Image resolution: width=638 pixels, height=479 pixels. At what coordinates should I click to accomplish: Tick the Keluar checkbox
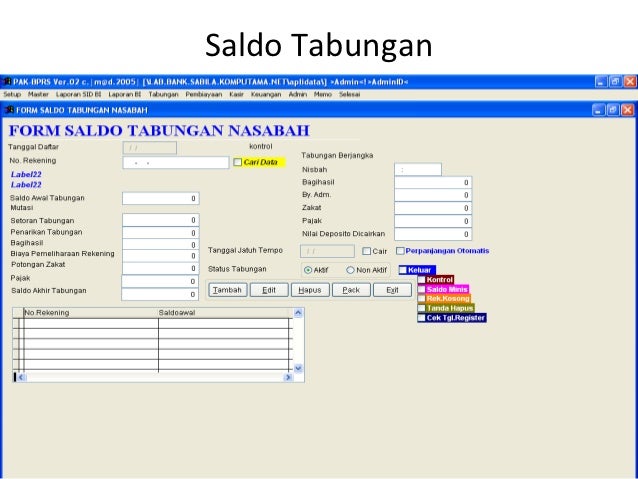[x=403, y=270]
